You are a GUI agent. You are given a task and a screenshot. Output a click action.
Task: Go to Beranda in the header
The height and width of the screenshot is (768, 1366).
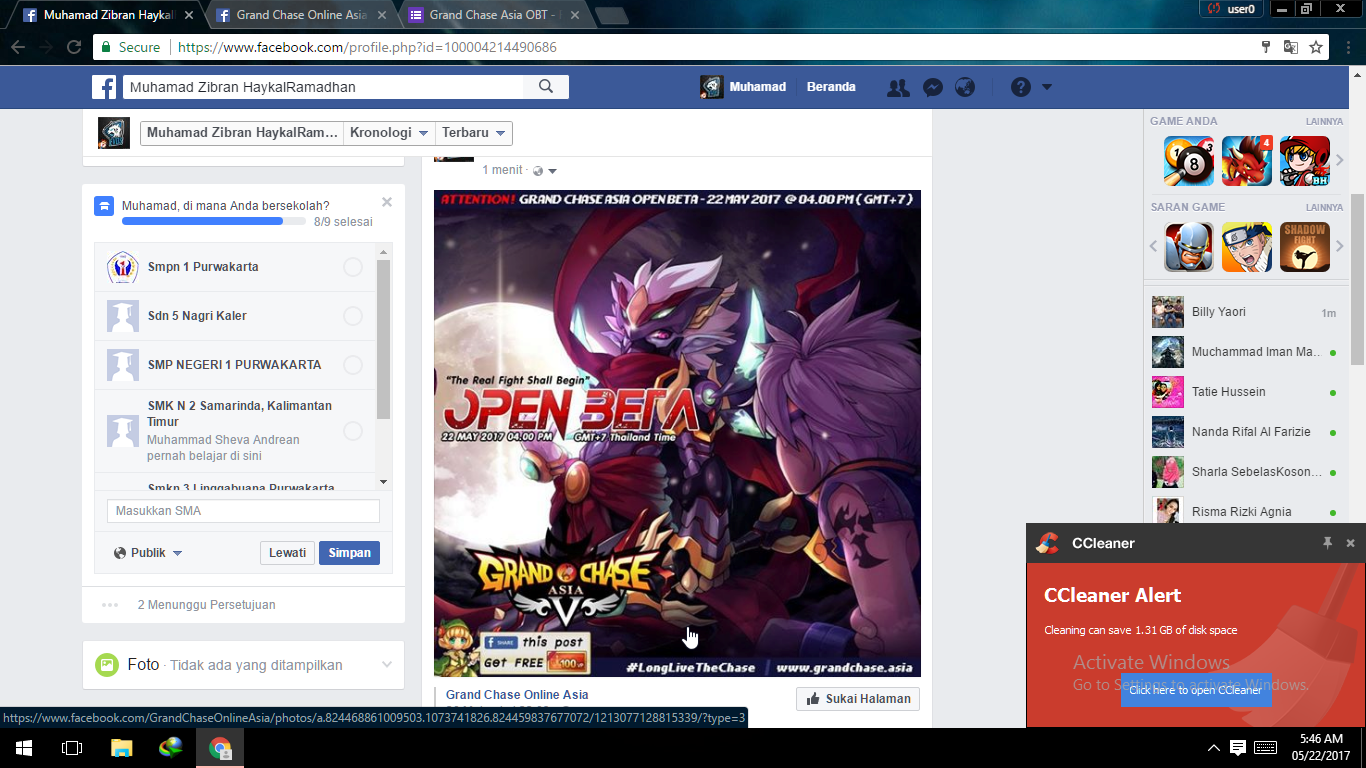pyautogui.click(x=831, y=87)
